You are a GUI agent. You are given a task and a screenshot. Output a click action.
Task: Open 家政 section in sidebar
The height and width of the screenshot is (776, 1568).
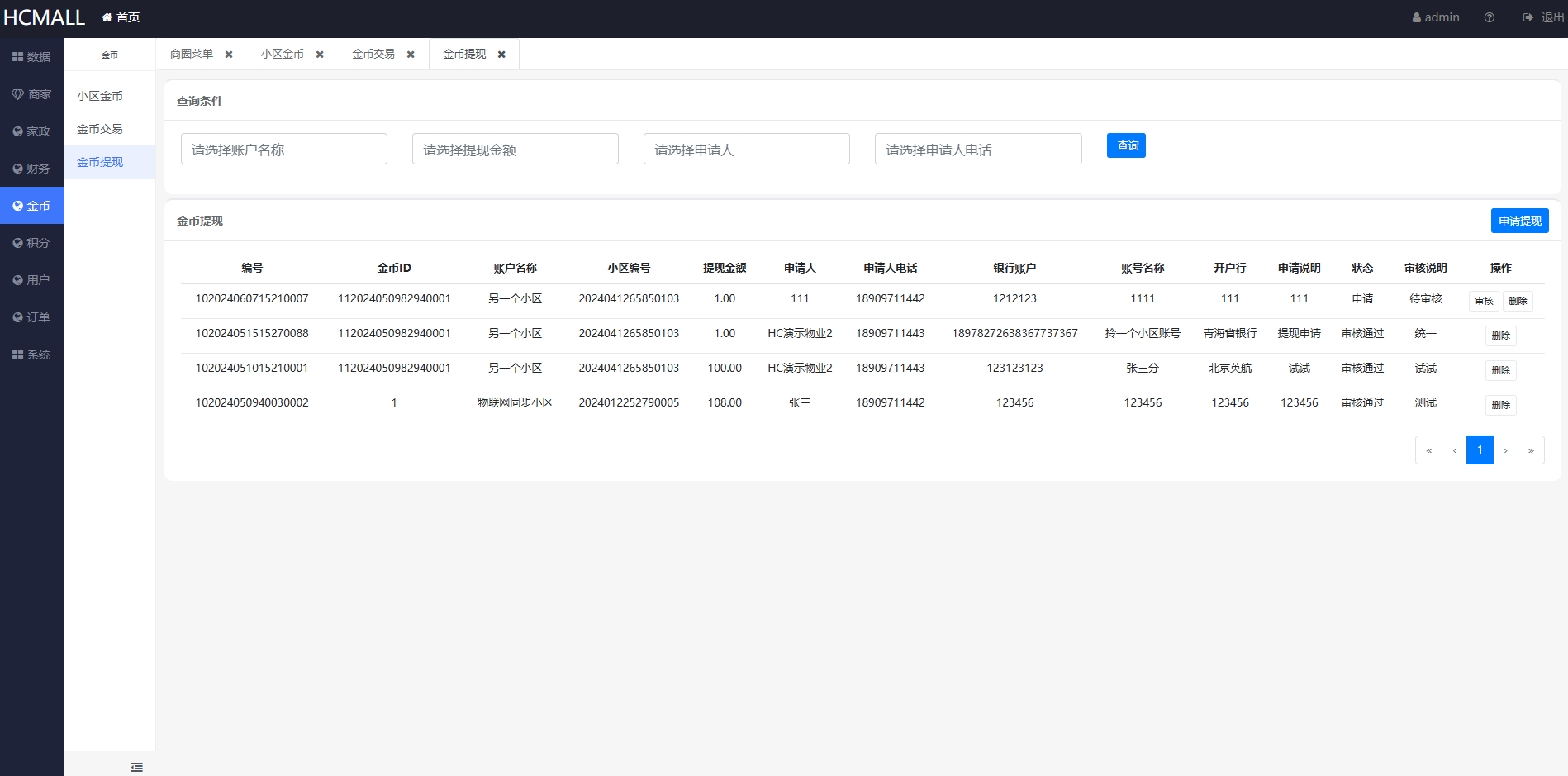pos(31,131)
